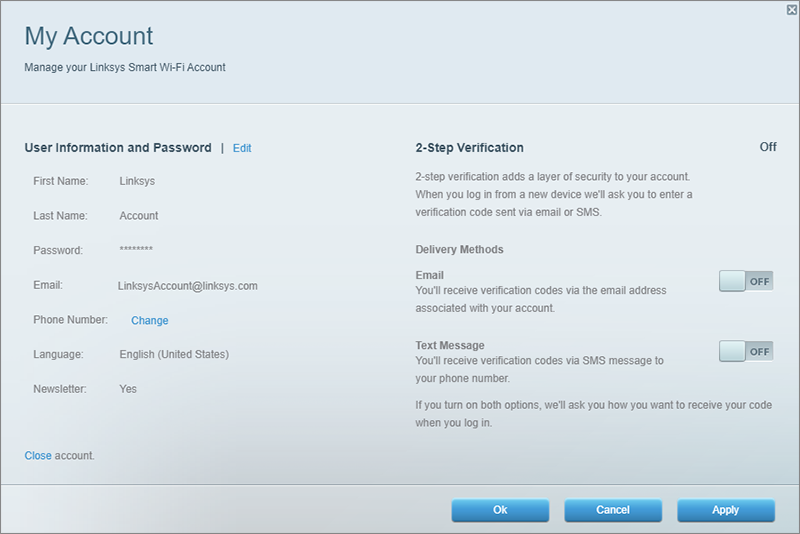
Task: Select the First Name value Linksys
Action: click(x=137, y=181)
